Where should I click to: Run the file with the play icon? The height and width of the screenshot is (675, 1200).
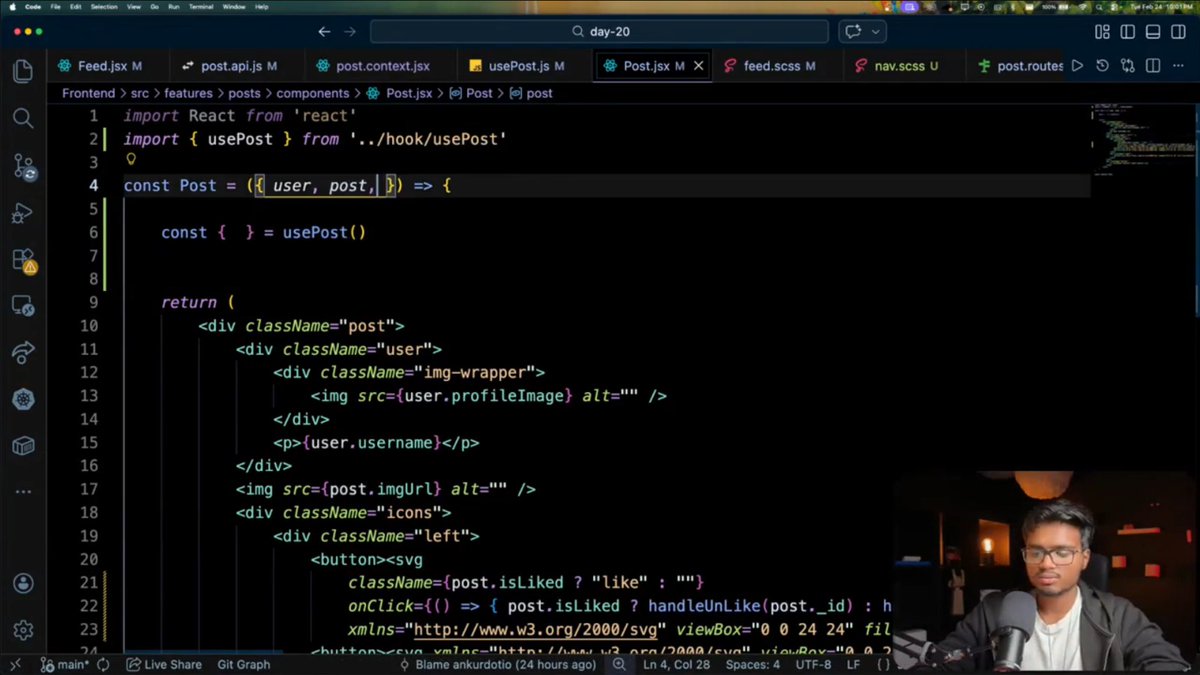coord(1077,66)
